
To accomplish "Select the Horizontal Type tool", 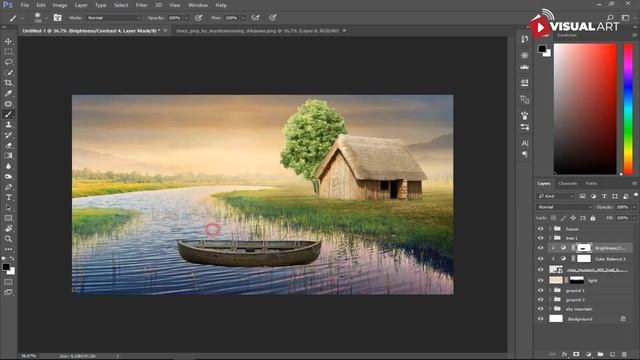I will [8, 198].
